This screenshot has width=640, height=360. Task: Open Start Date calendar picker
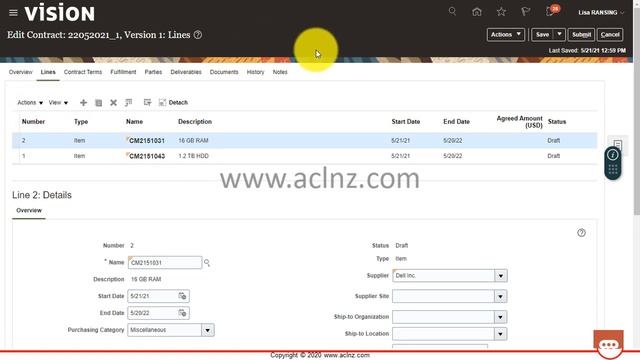point(182,296)
